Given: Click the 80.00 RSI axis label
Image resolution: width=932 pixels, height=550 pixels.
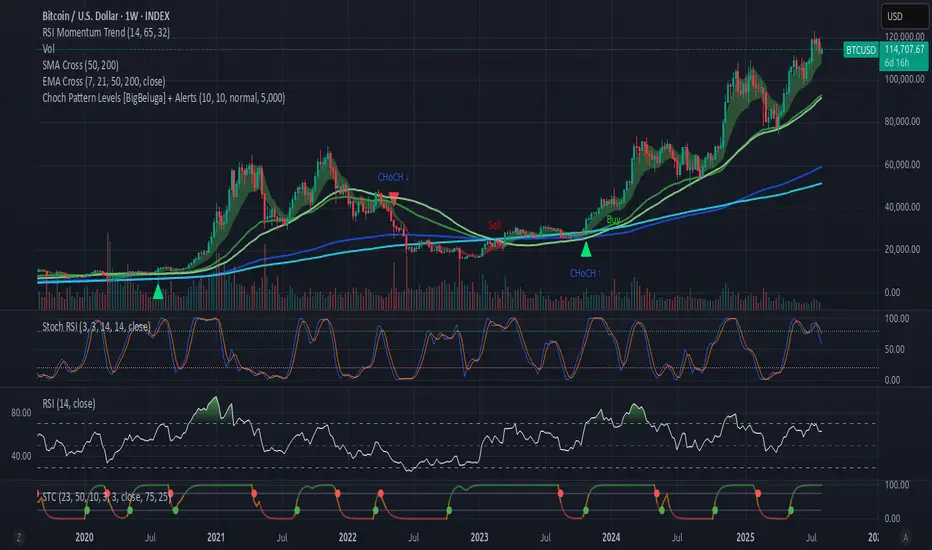Looking at the screenshot, I should (x=21, y=413).
